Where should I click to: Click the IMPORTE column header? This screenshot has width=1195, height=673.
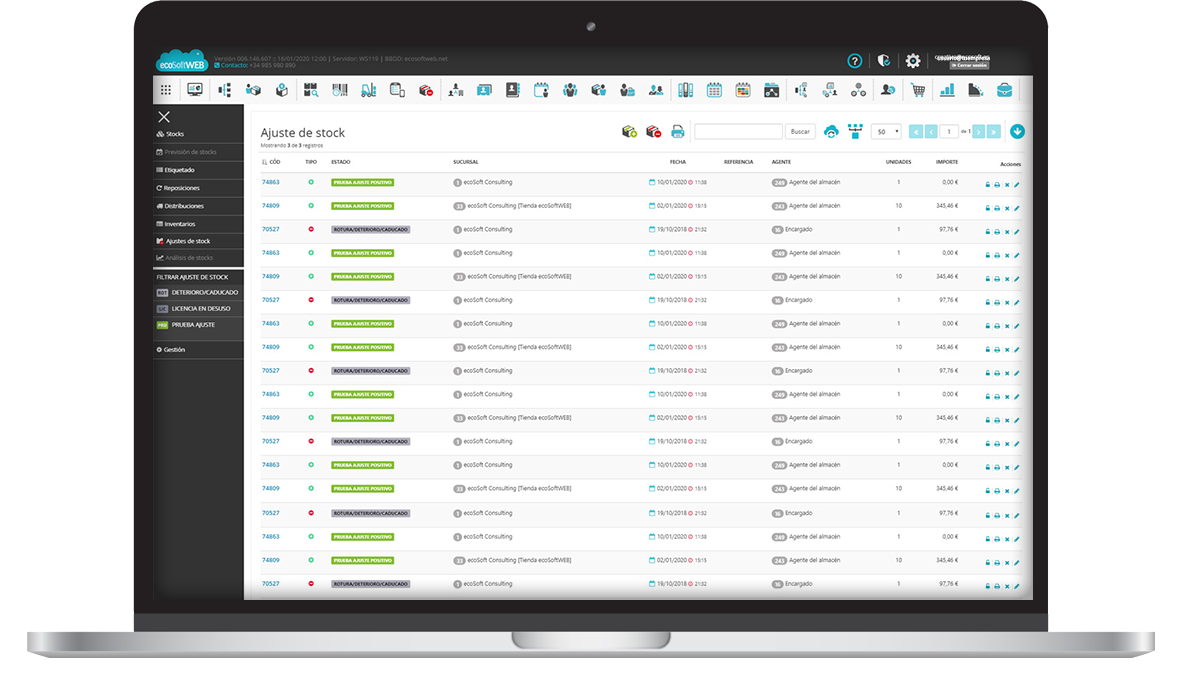(x=947, y=162)
